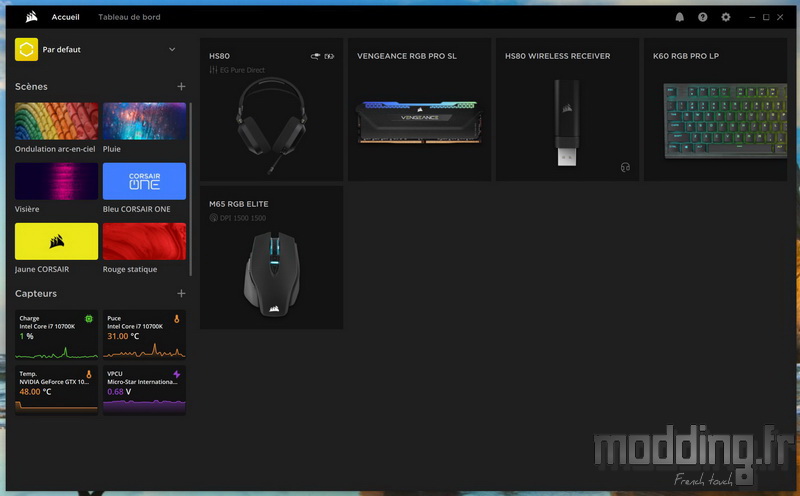Click the EG Pure Direct text on HS80
The height and width of the screenshot is (496, 800).
point(242,70)
